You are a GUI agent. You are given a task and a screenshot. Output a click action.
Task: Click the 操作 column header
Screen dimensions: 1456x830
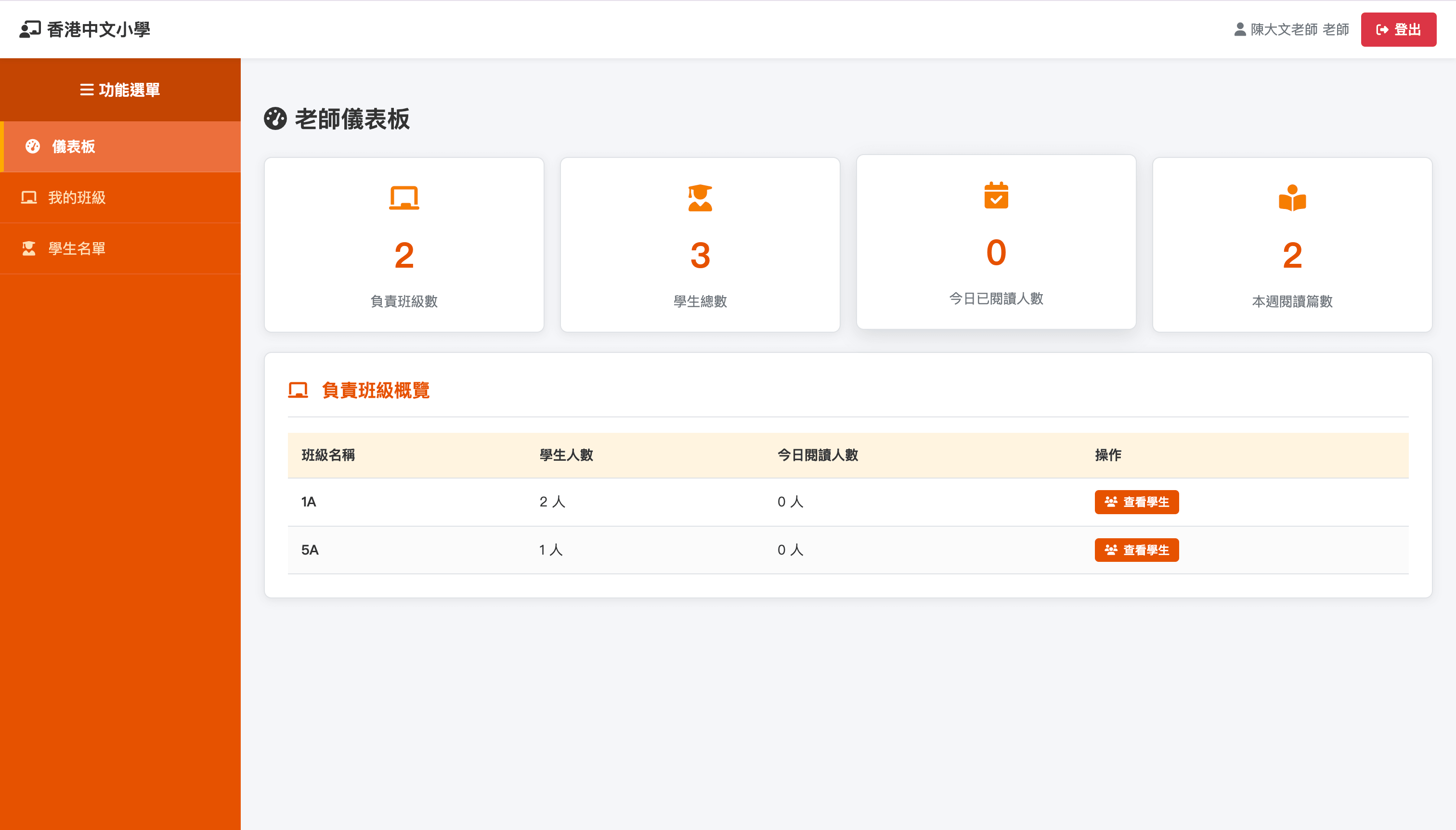[x=1108, y=455]
